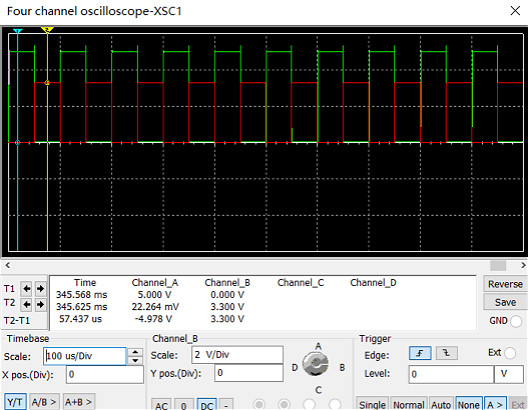Select DC coupling for the channel
The image size is (528, 410).
[206, 405]
